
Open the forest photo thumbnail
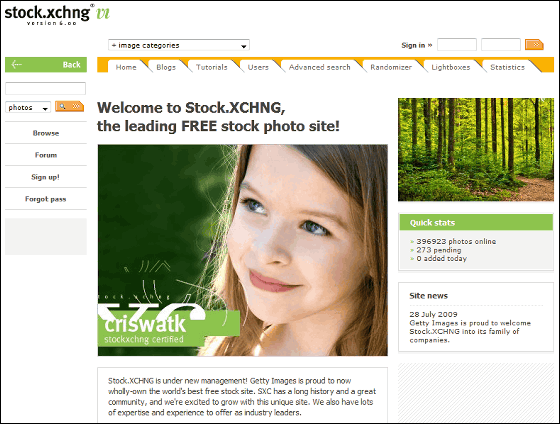click(x=476, y=150)
